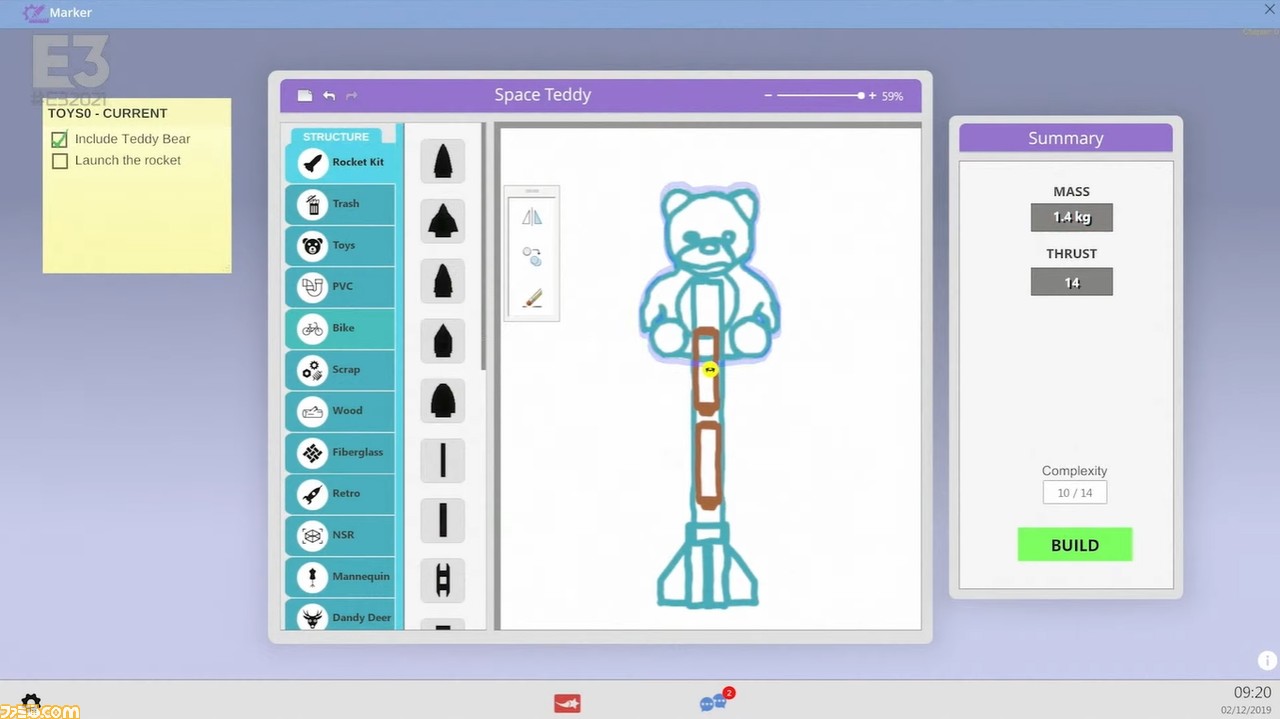
Task: Select the paintbrush tool icon
Action: (532, 298)
